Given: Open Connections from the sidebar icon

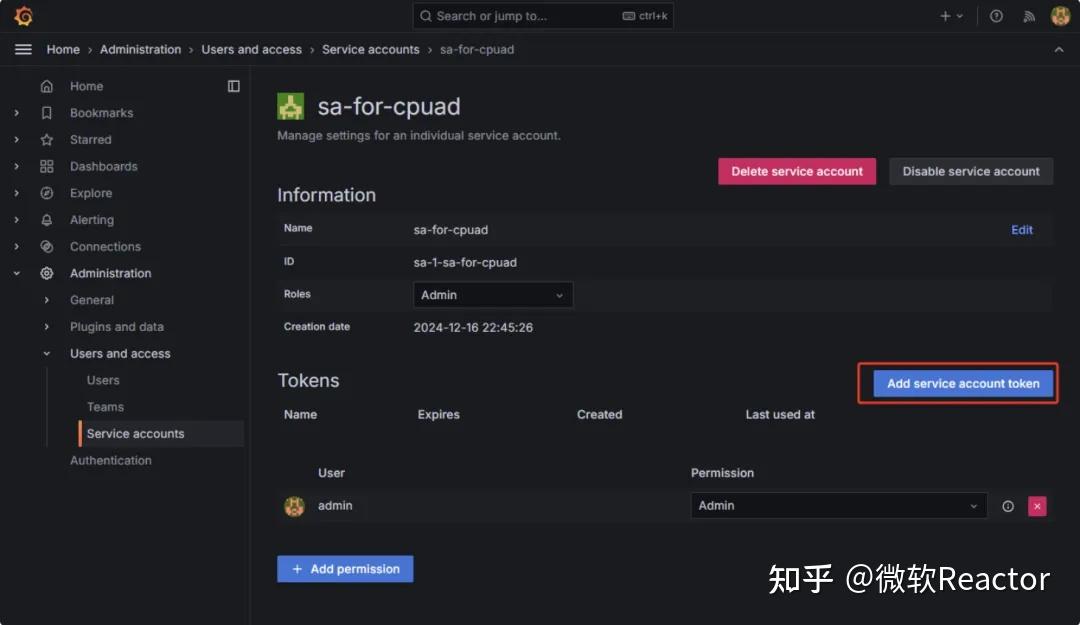Looking at the screenshot, I should [x=46, y=246].
